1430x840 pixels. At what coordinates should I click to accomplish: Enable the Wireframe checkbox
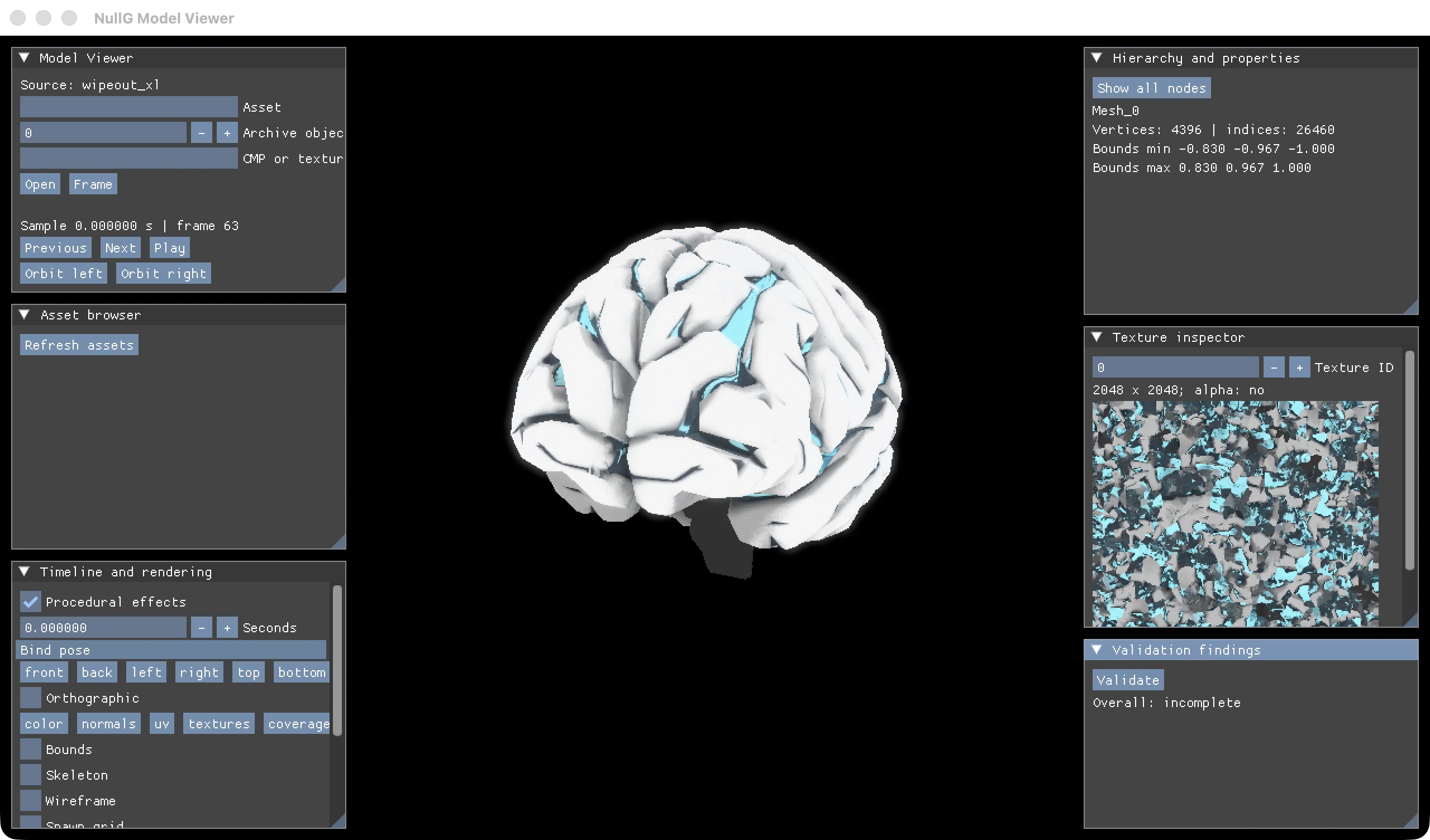31,801
